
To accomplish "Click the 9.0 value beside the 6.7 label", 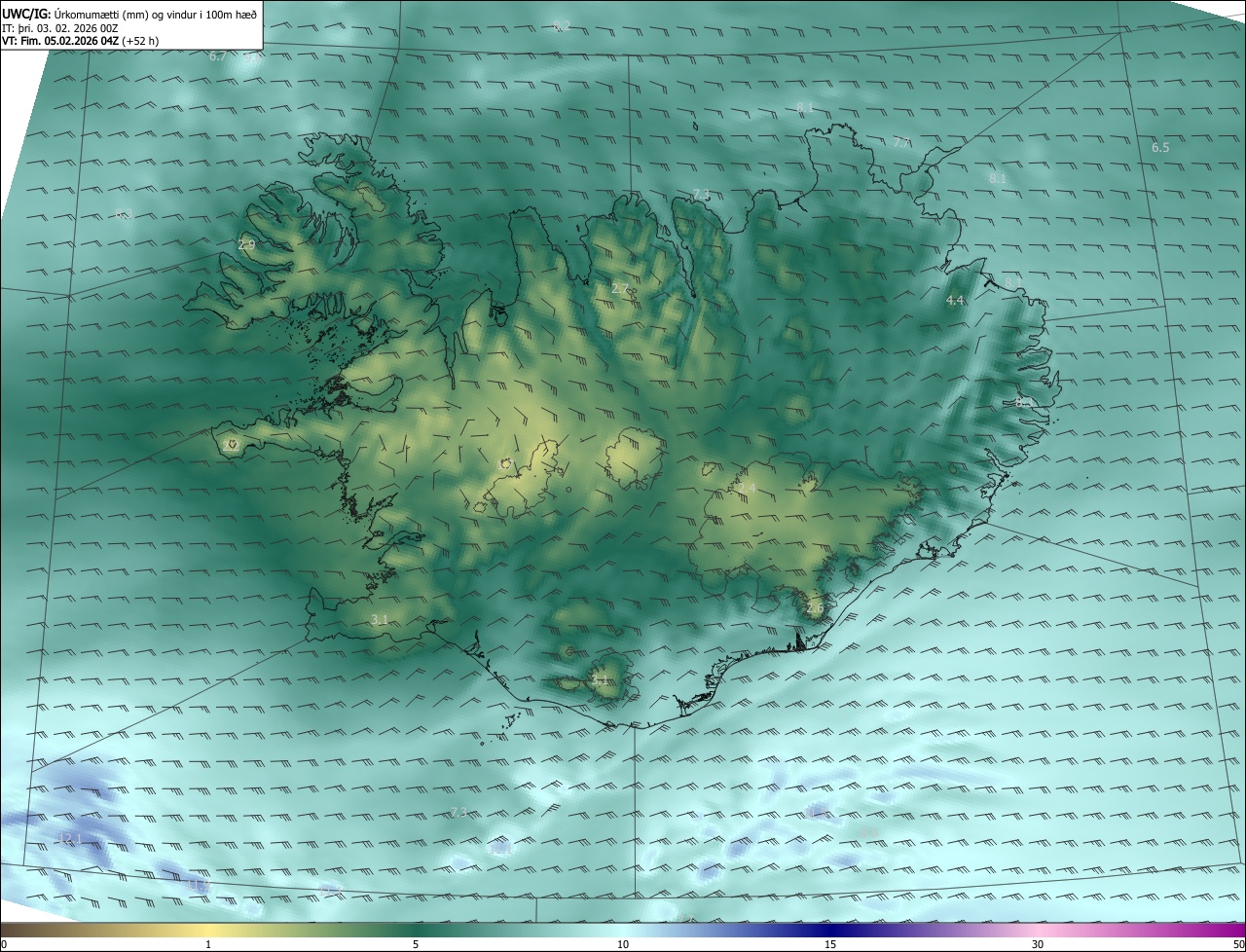I will tap(252, 58).
